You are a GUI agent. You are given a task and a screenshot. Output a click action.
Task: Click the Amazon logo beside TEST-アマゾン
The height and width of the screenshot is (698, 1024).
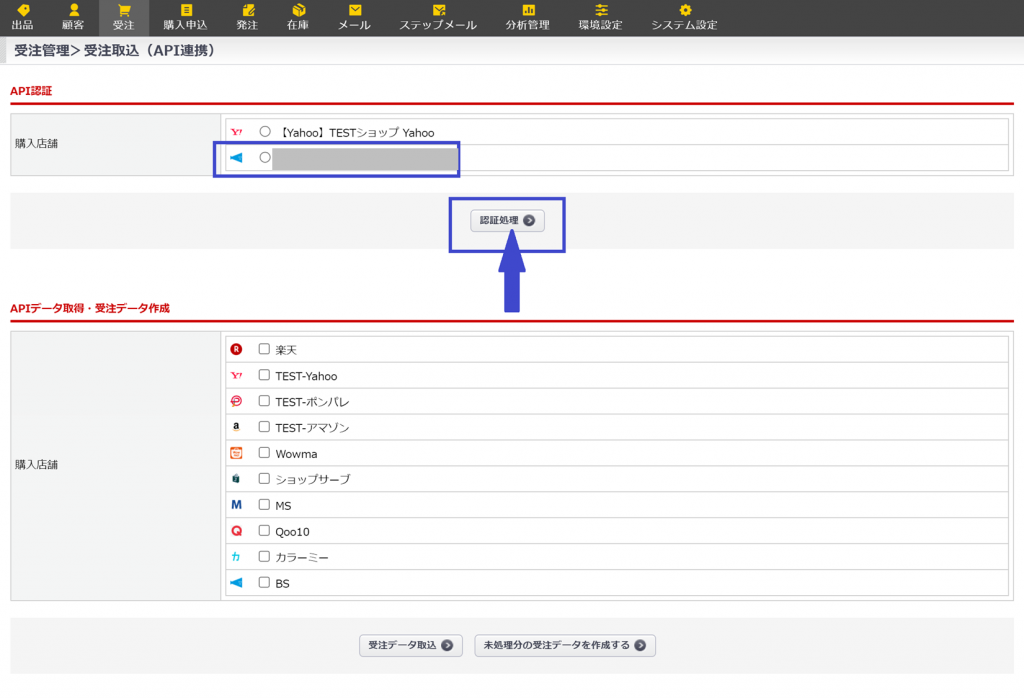[236, 426]
